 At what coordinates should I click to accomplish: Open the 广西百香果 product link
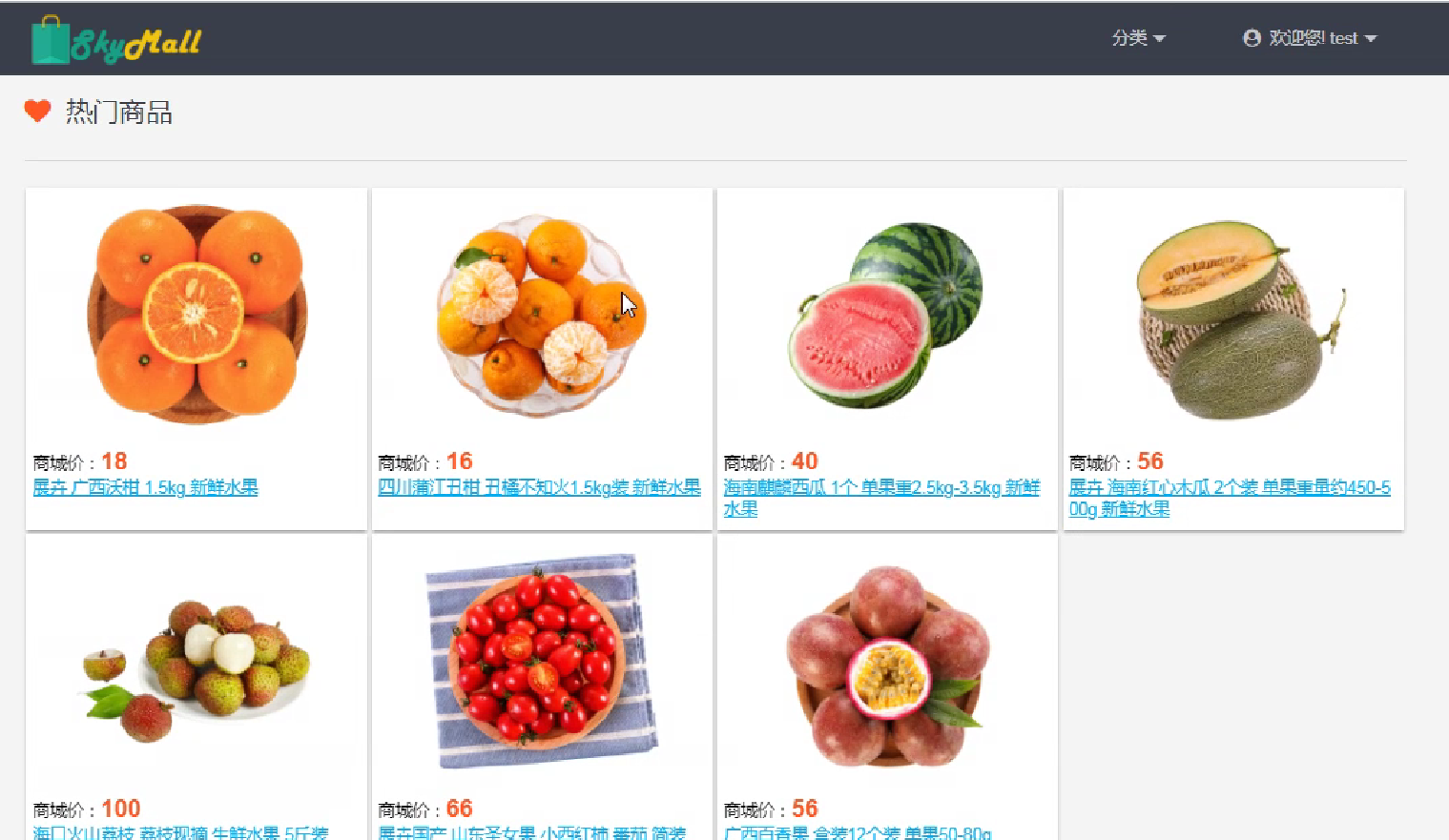coord(857,832)
